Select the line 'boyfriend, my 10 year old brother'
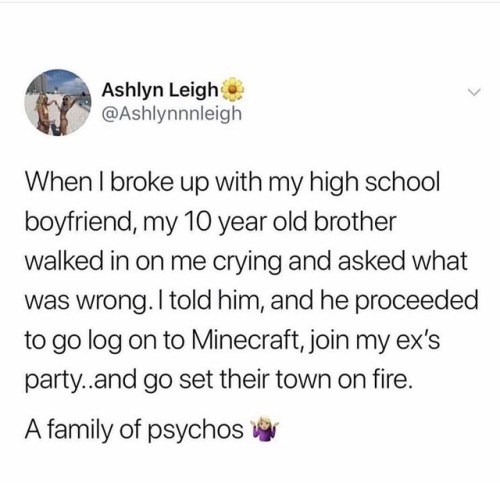Viewport: 500px width, 483px height. point(211,222)
